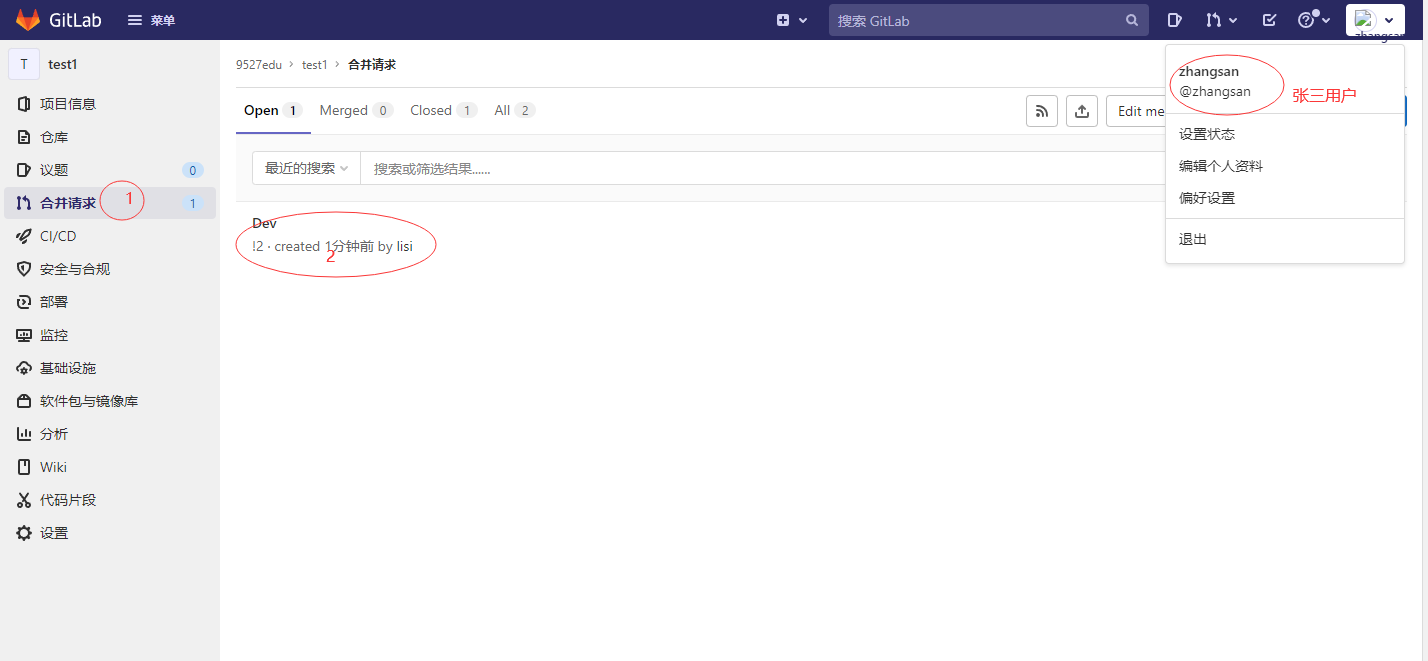
Task: Click the '!2 · created 1分钟前' text
Action: coord(312,246)
